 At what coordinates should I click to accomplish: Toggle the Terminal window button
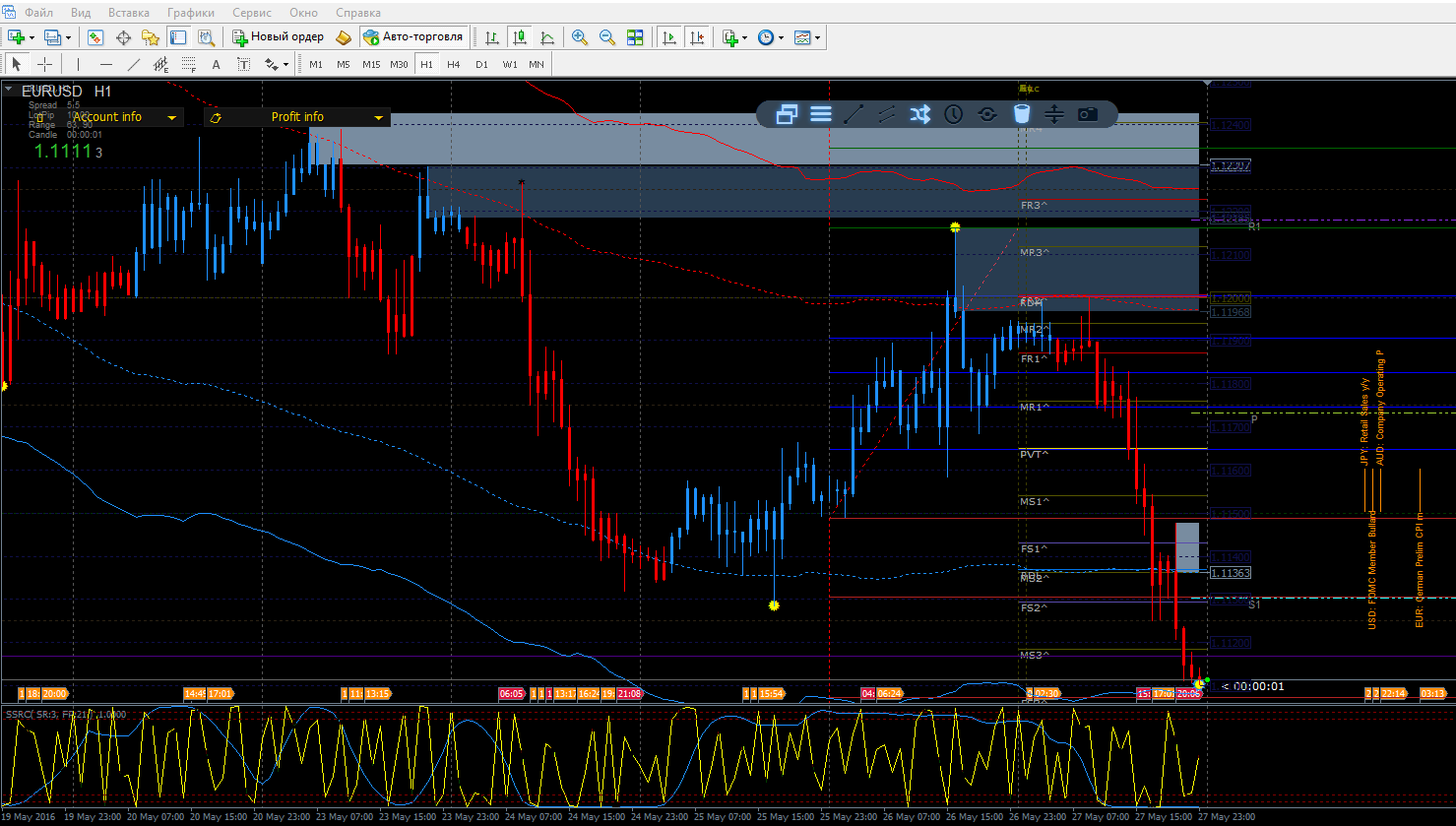[x=178, y=37]
